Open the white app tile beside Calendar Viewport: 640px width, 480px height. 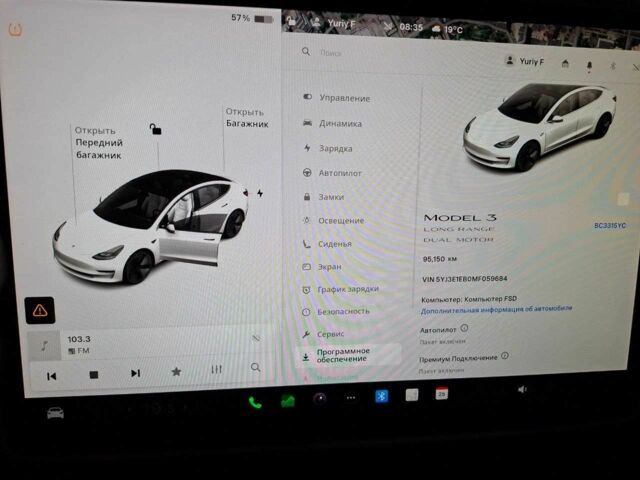(412, 395)
